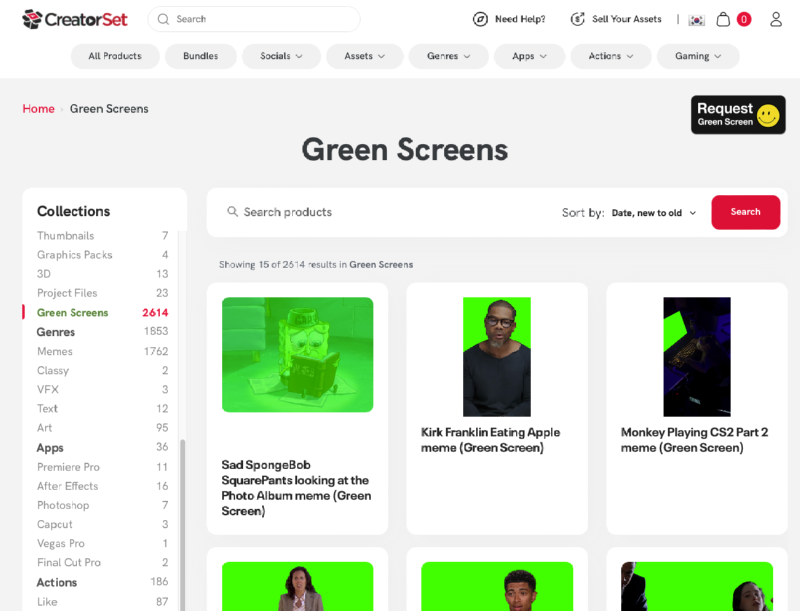Viewport: 800px width, 611px height.
Task: Expand the Actions dropdown in navigation
Action: tap(611, 56)
